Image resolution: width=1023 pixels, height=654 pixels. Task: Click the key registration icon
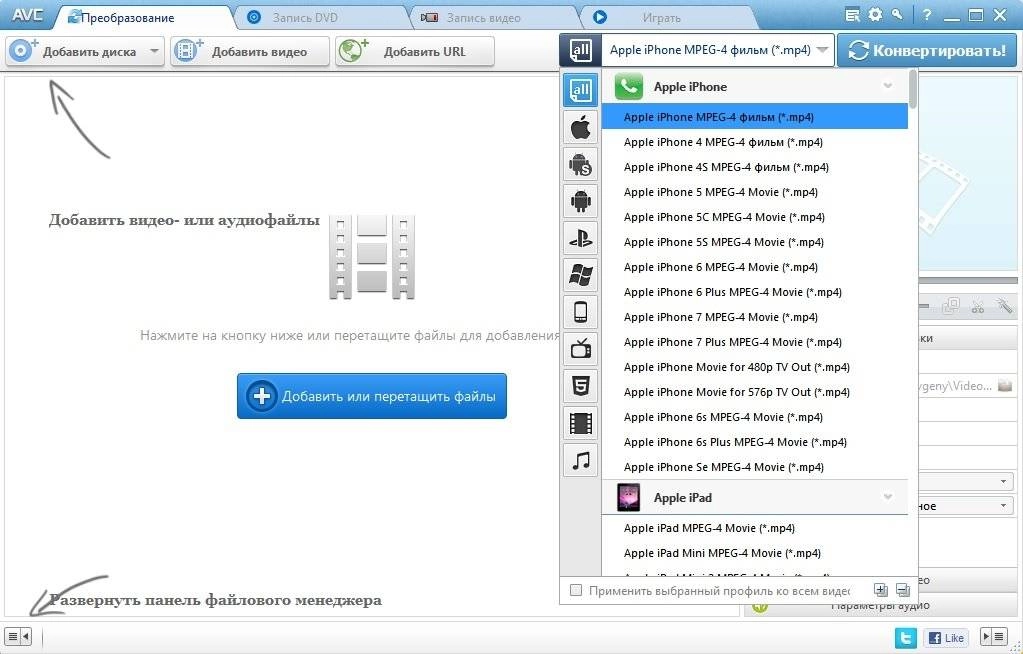898,14
